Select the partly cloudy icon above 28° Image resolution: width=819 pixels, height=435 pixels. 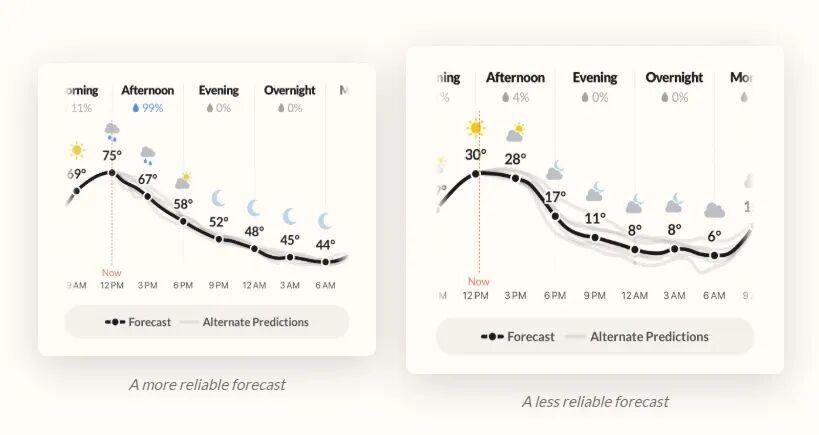coord(515,133)
